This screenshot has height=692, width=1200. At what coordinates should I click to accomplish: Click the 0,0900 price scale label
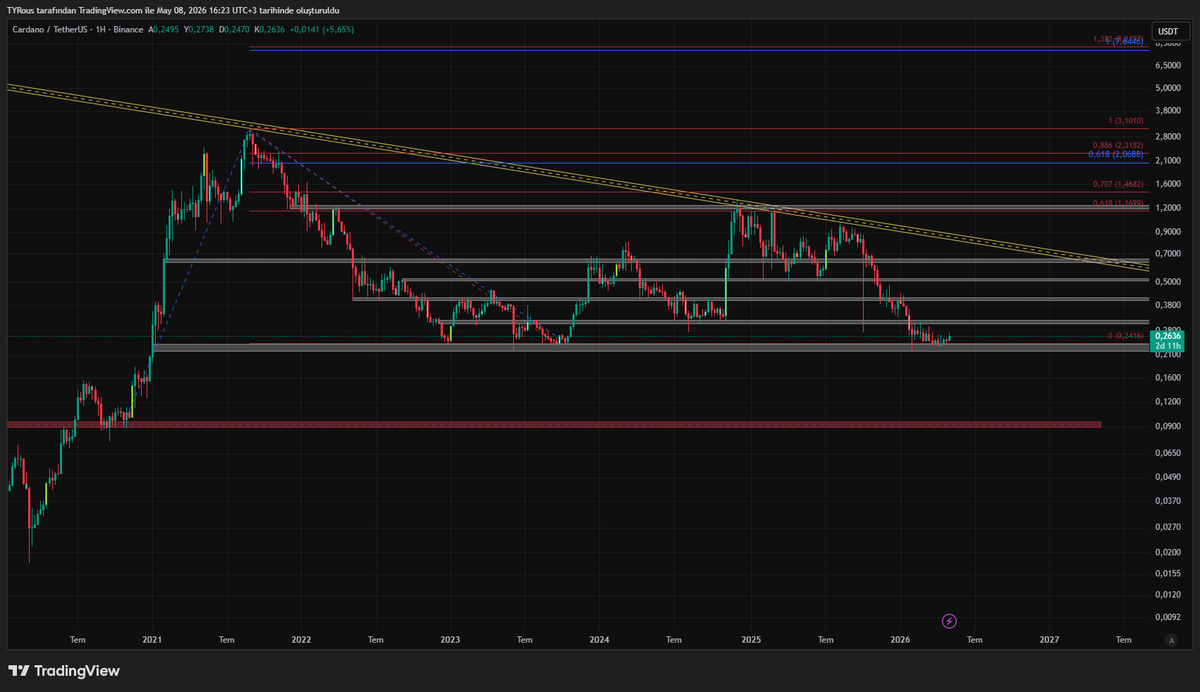(x=1167, y=426)
